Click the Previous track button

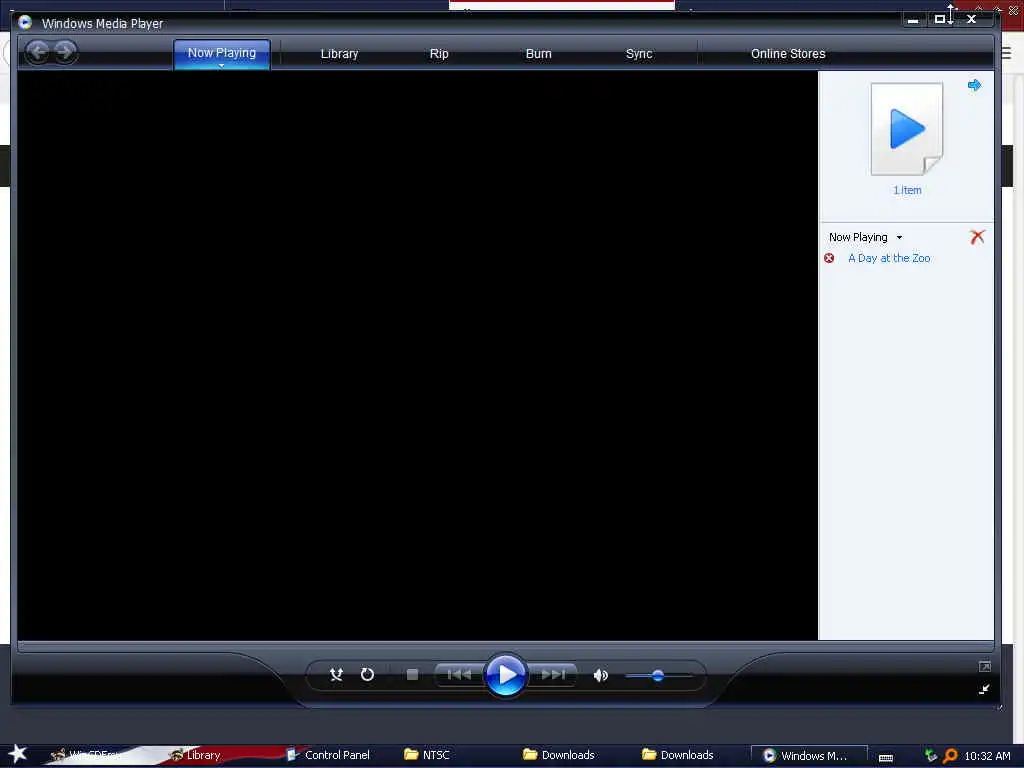click(459, 675)
